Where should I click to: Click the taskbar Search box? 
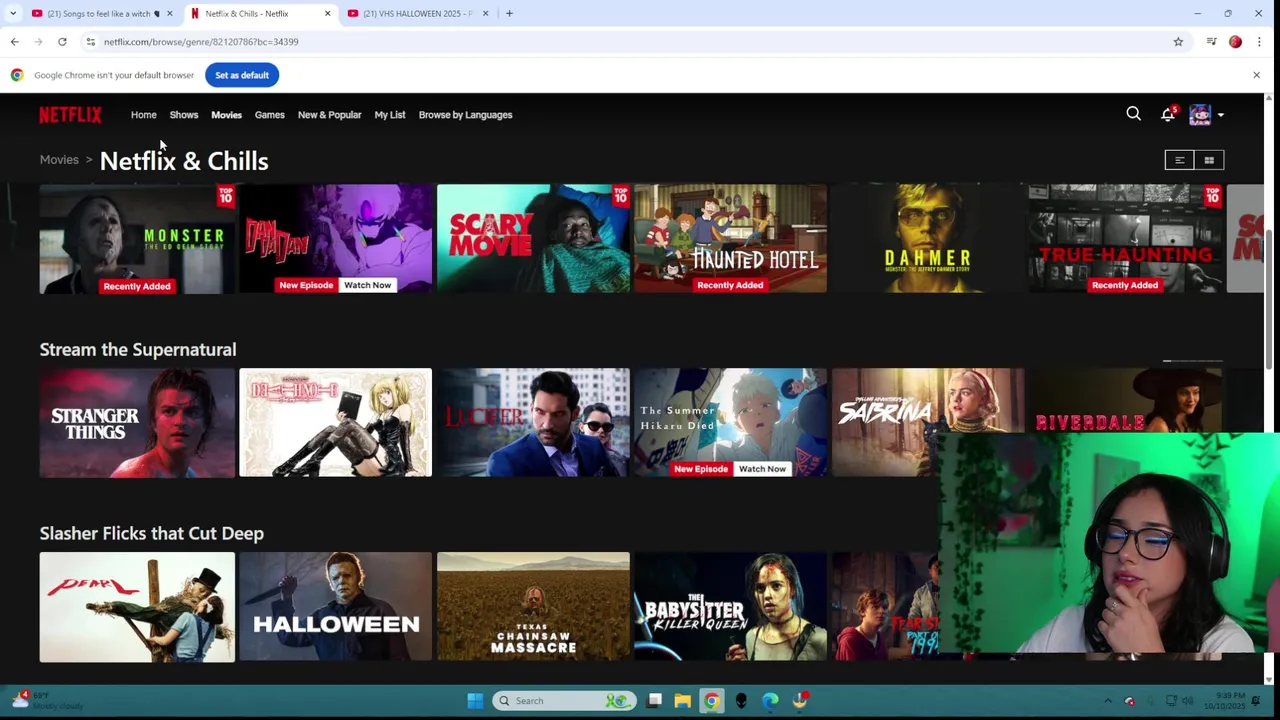565,701
